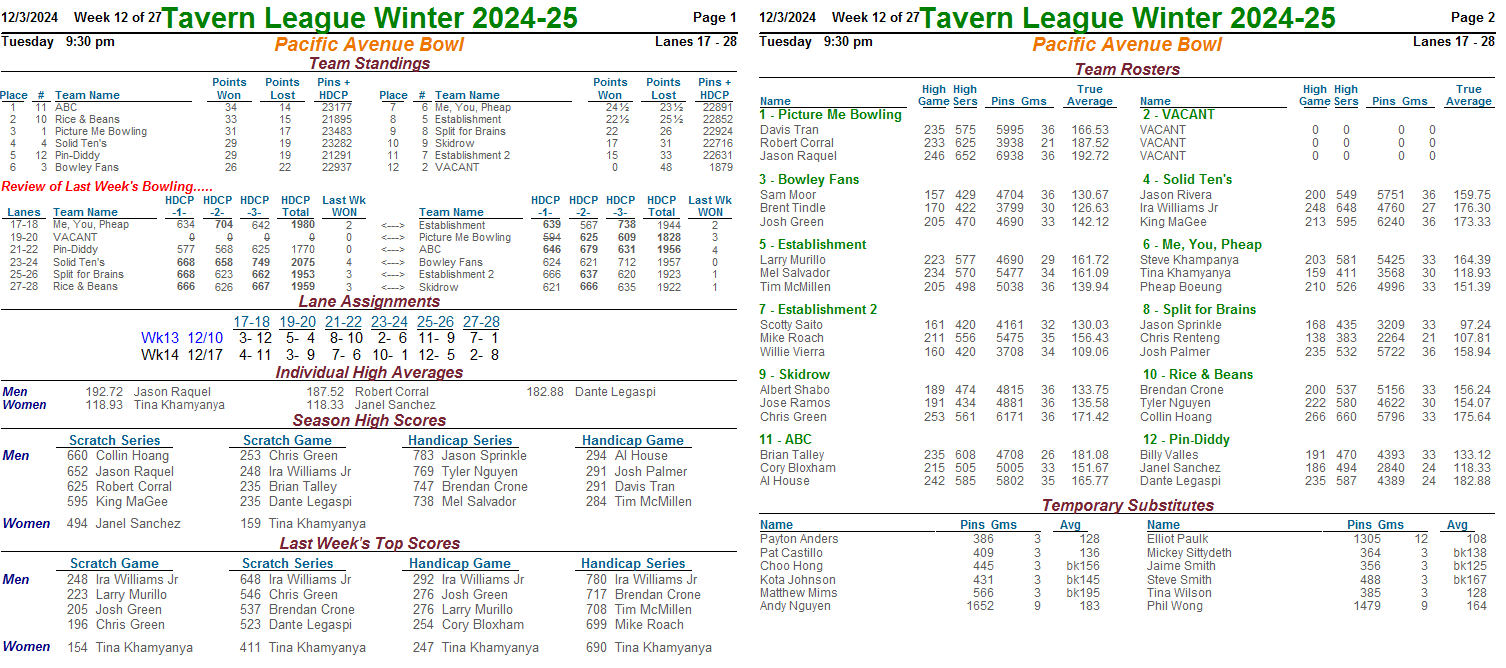Select the '11 - ABC' roster heading
The width and height of the screenshot is (1506, 668).
[786, 439]
